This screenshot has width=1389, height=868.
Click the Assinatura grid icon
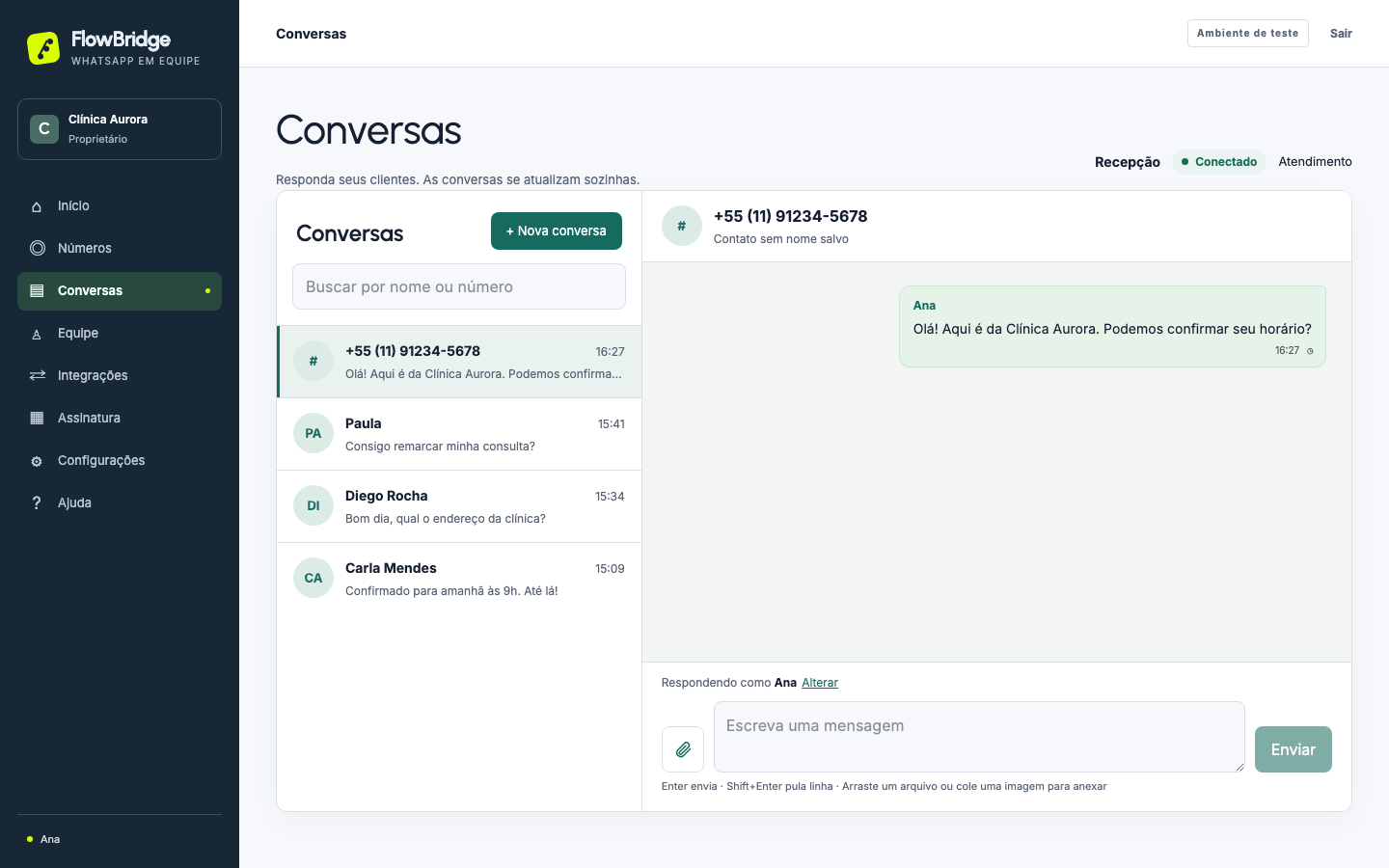click(x=37, y=418)
